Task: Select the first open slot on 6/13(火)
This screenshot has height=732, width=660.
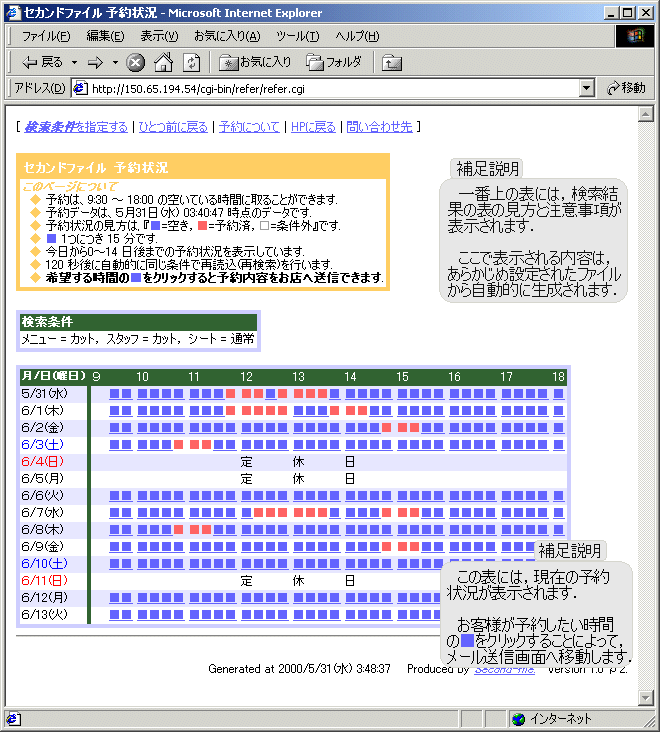Action: coord(114,615)
